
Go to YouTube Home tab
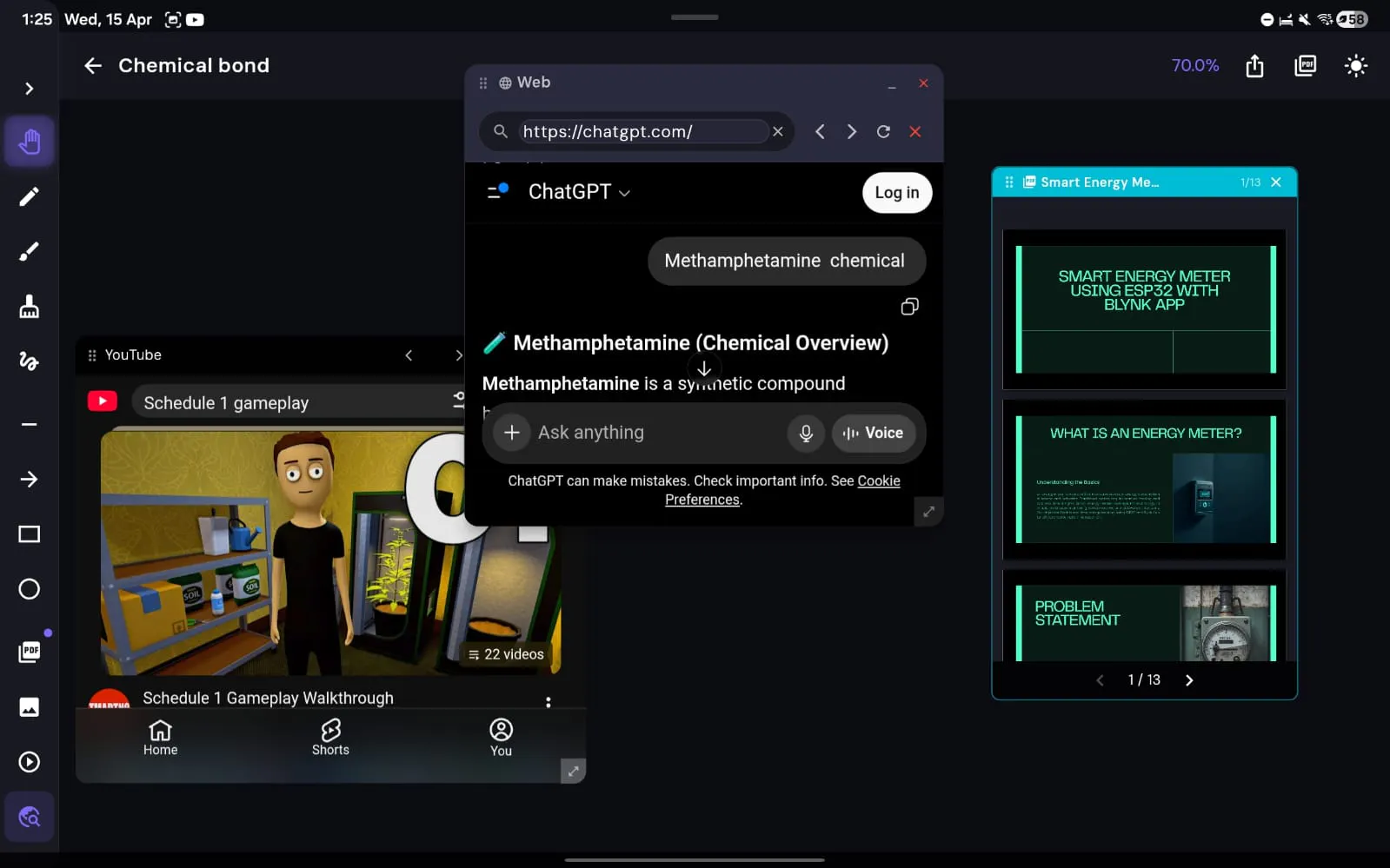[161, 739]
